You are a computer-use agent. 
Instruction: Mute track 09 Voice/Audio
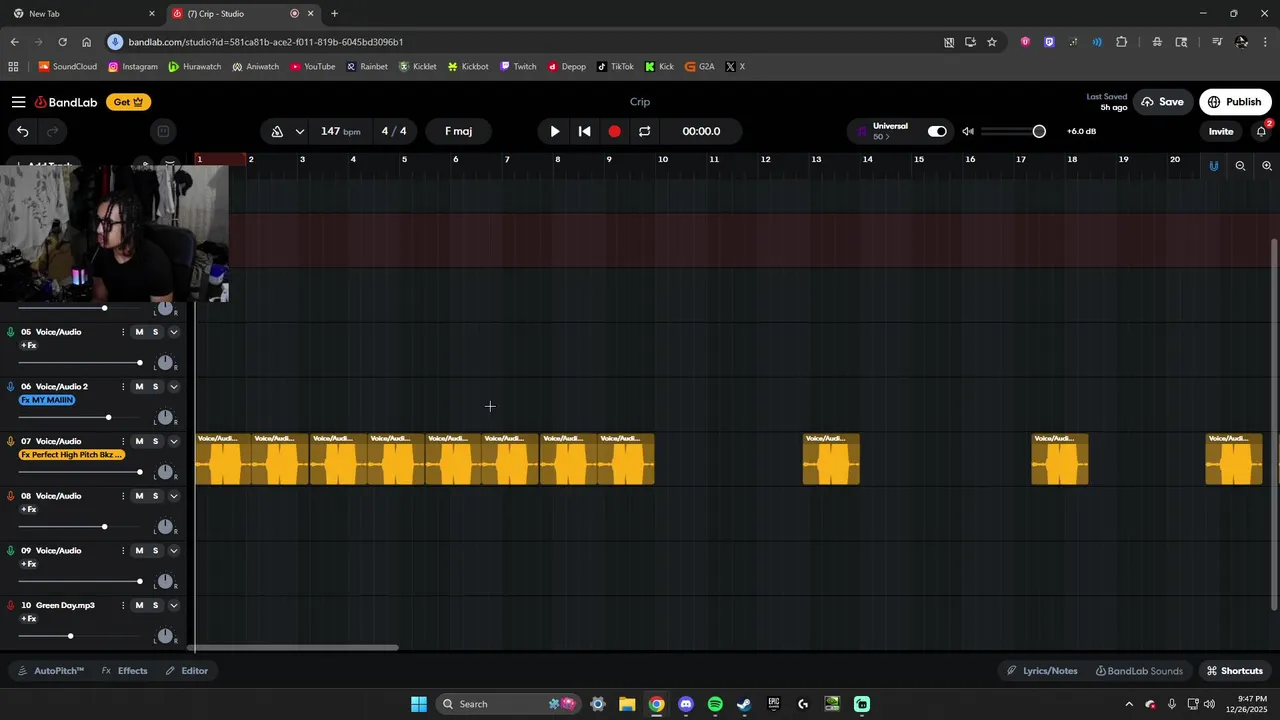pyautogui.click(x=139, y=551)
